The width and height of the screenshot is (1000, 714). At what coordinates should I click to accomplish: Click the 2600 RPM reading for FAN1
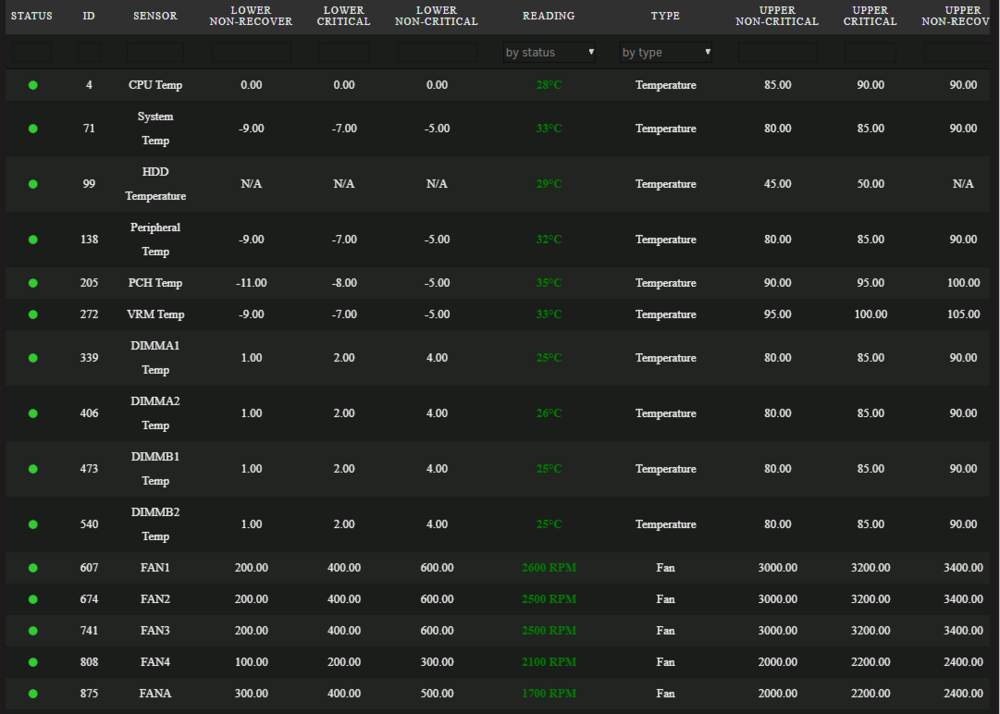pyautogui.click(x=548, y=567)
